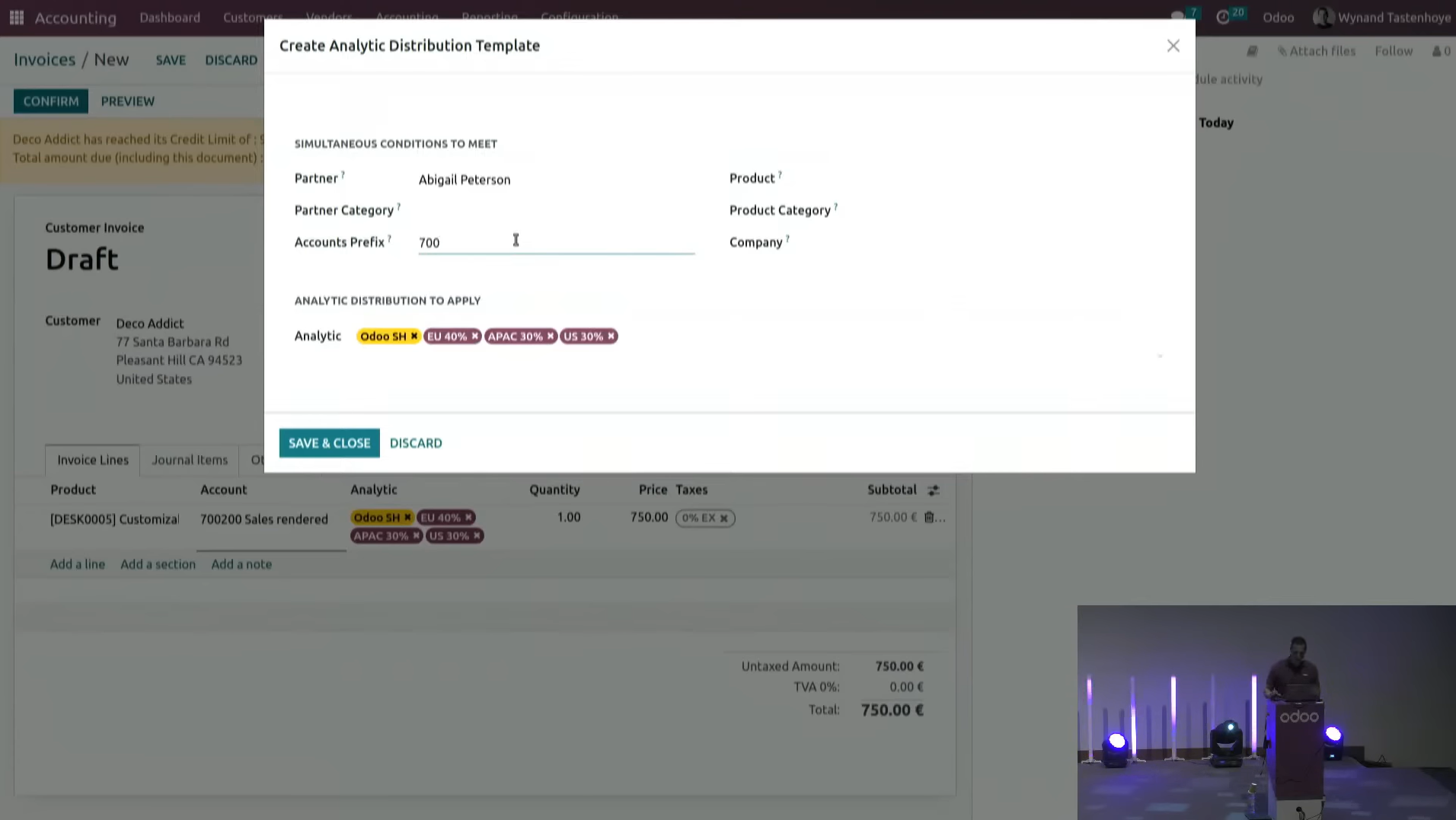
Task: Open the apps grid menu icon
Action: coord(17,18)
